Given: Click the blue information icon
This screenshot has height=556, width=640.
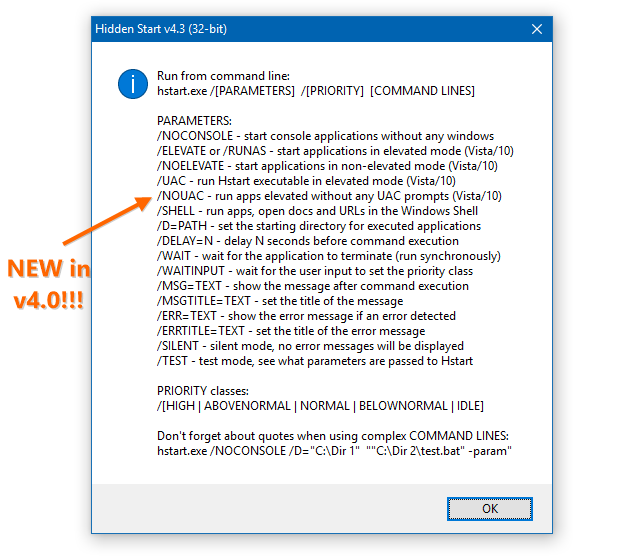Looking at the screenshot, I should coord(132,83).
